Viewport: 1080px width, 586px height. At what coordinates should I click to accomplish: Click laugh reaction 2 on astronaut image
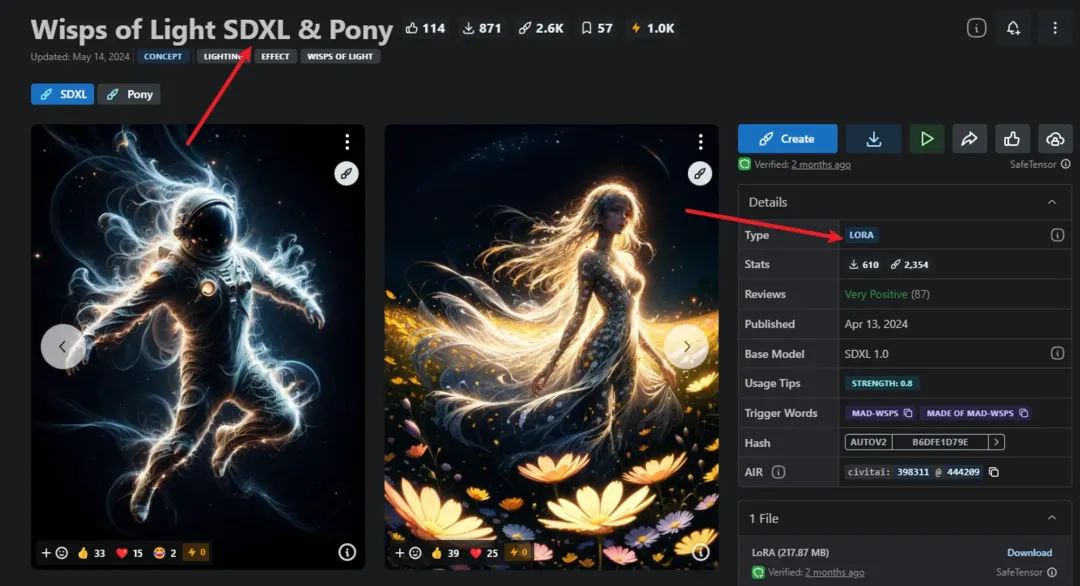165,553
